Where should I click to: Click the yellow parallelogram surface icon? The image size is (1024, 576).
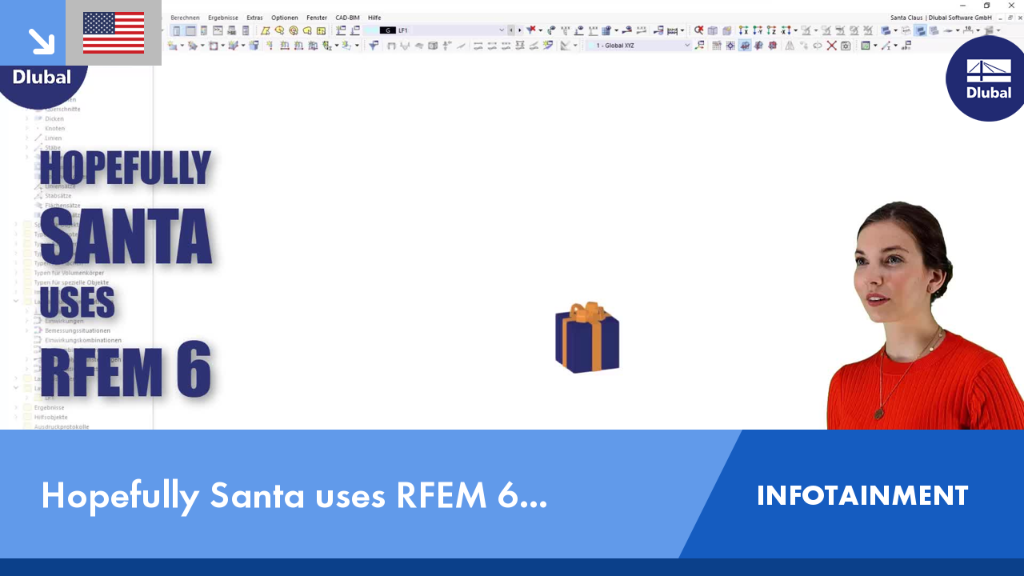tap(265, 31)
